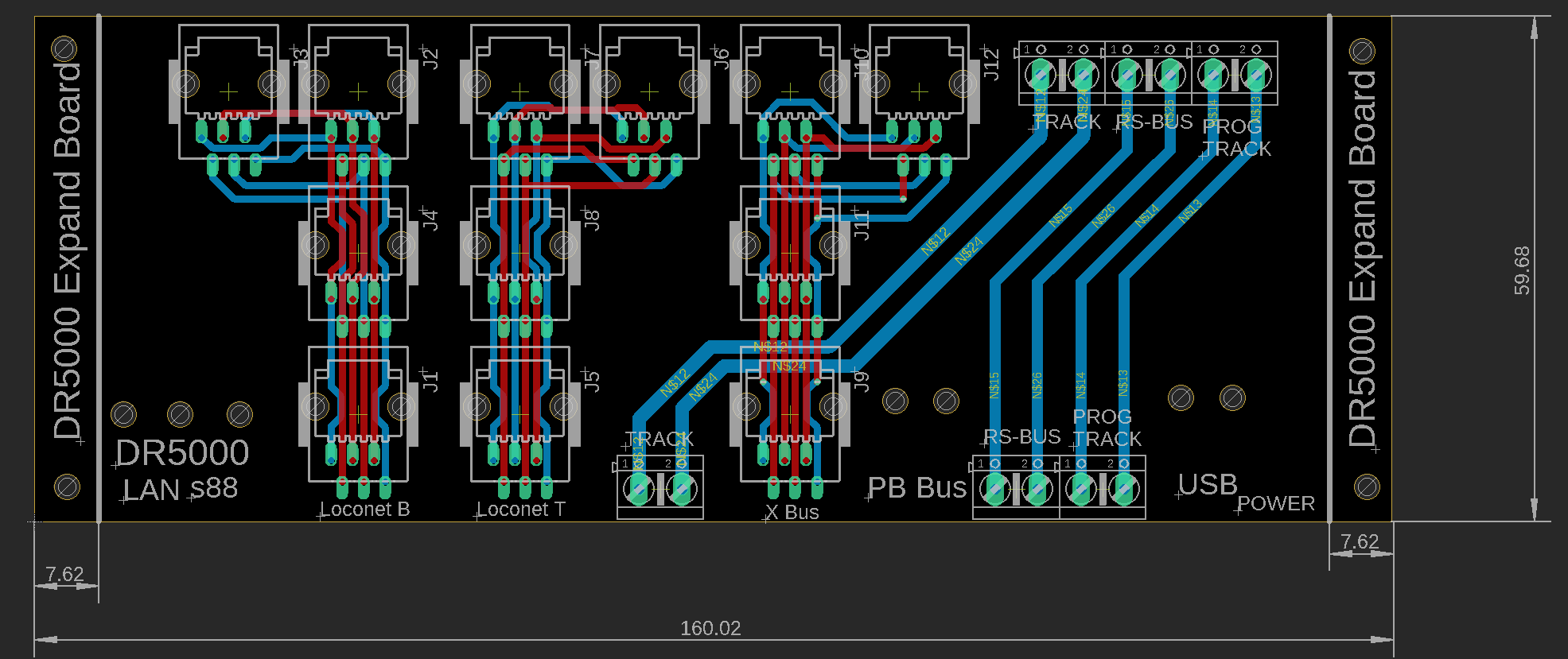Click the Loconet T silkscreen text
The image size is (1568, 659).
click(x=520, y=509)
